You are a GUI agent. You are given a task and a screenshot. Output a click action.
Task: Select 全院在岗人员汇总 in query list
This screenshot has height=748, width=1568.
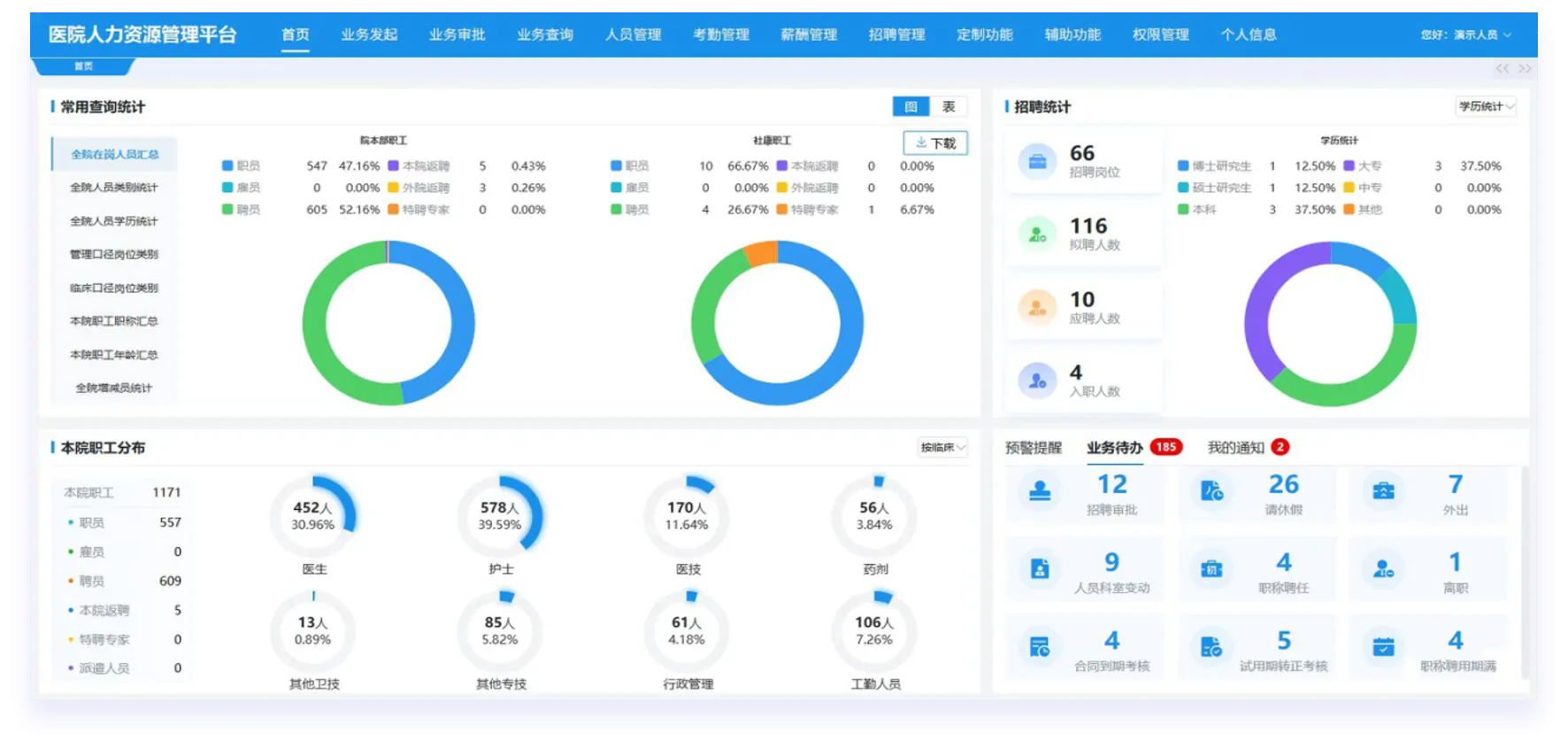pyautogui.click(x=114, y=154)
